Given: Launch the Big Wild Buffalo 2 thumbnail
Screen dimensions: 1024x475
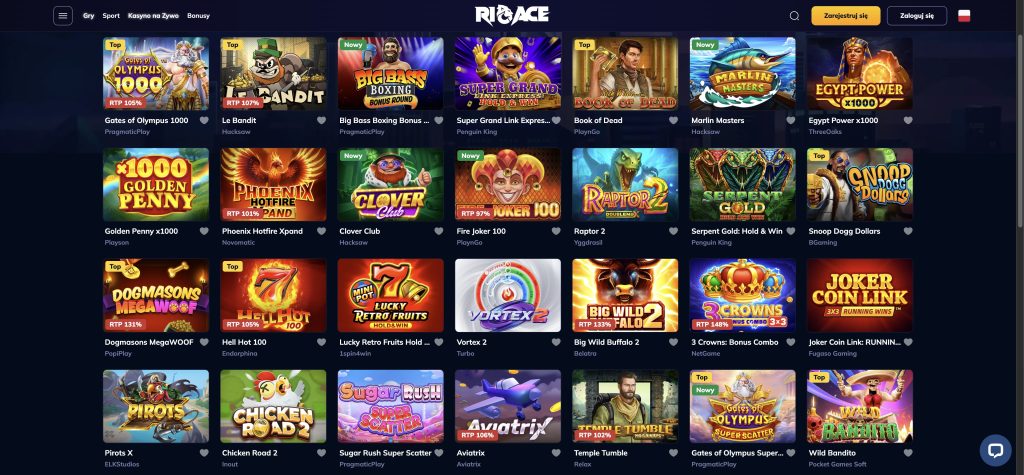Looking at the screenshot, I should pos(625,295).
